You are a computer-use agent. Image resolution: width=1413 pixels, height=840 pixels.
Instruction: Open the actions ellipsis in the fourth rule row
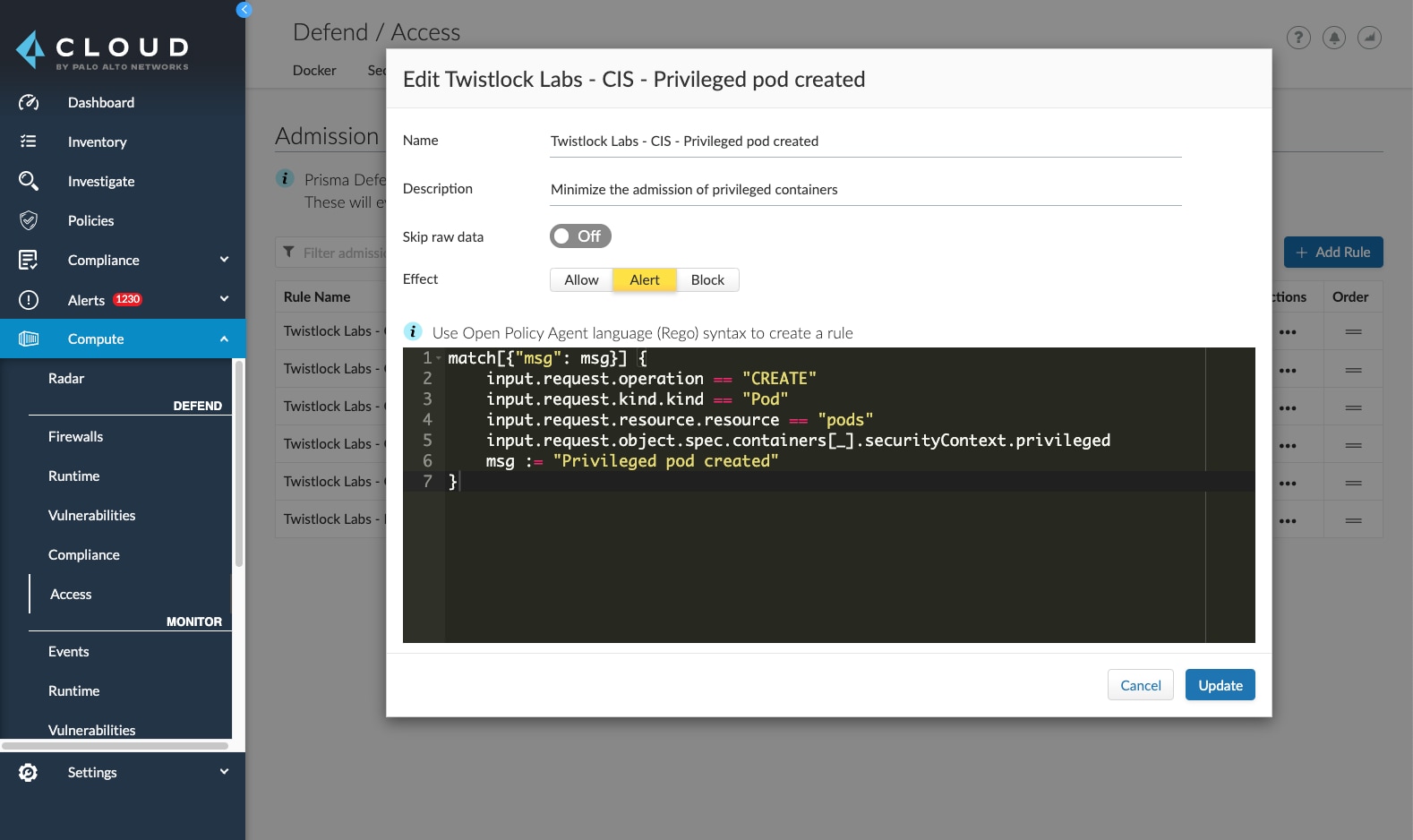1288,445
